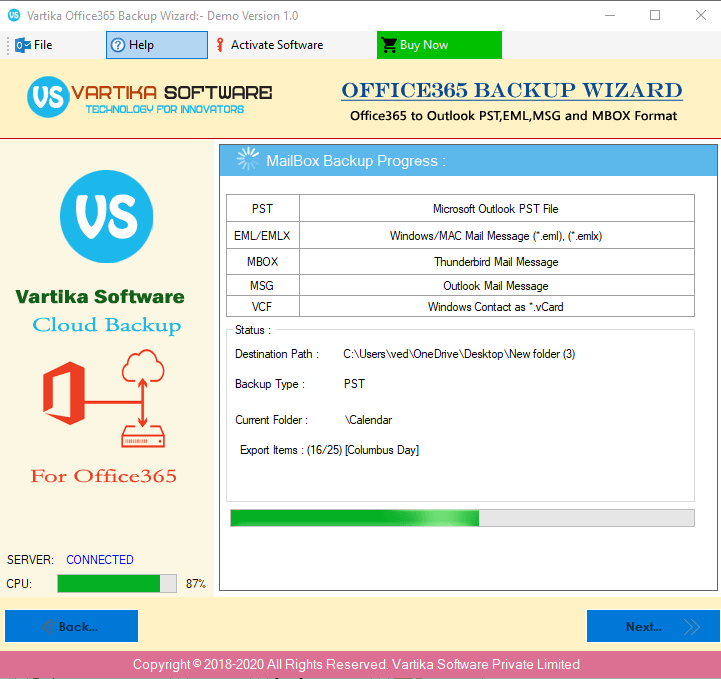
Task: Click the spinning loader icon in progress header
Action: (x=247, y=159)
